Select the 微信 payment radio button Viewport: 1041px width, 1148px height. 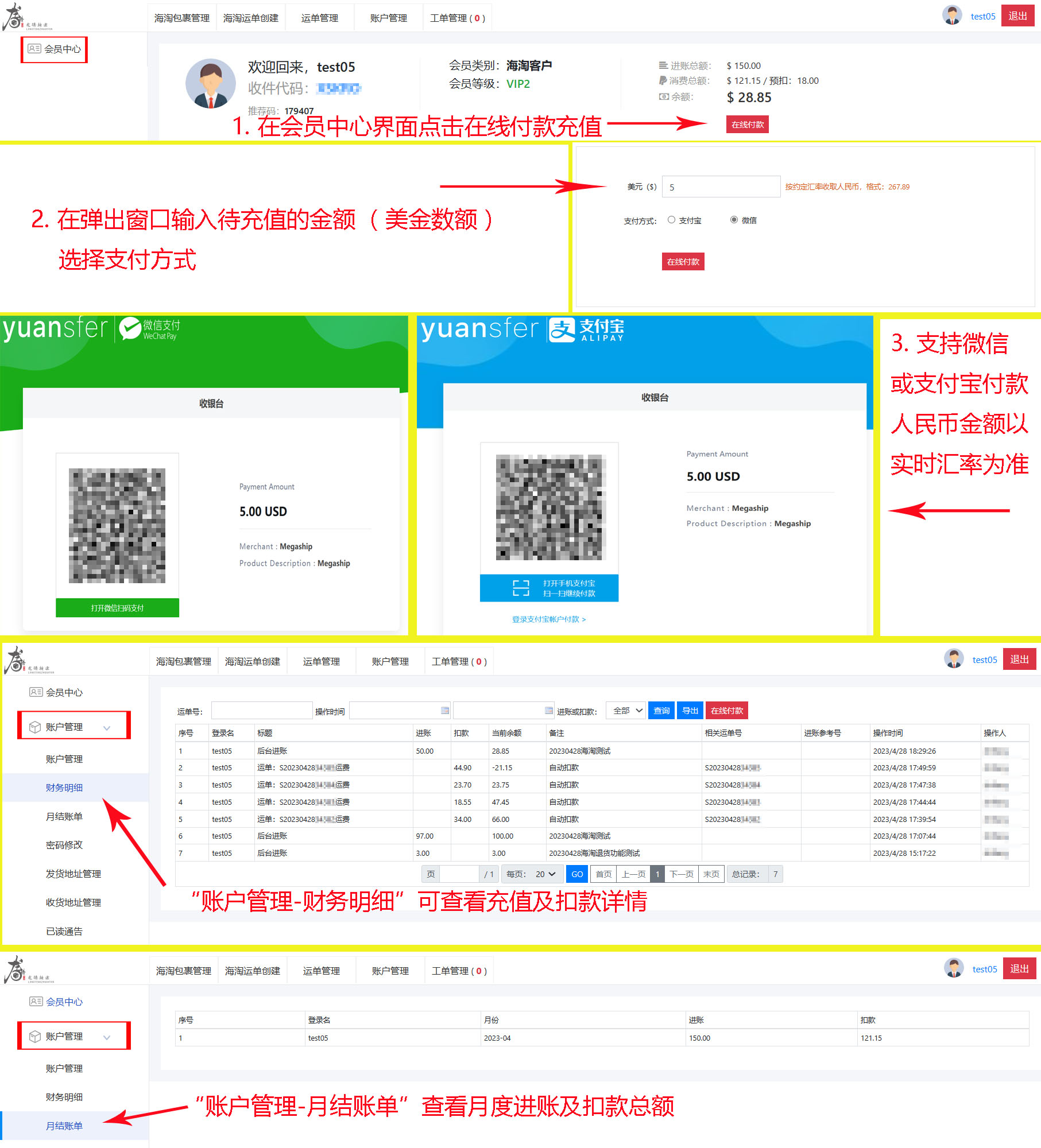734,220
